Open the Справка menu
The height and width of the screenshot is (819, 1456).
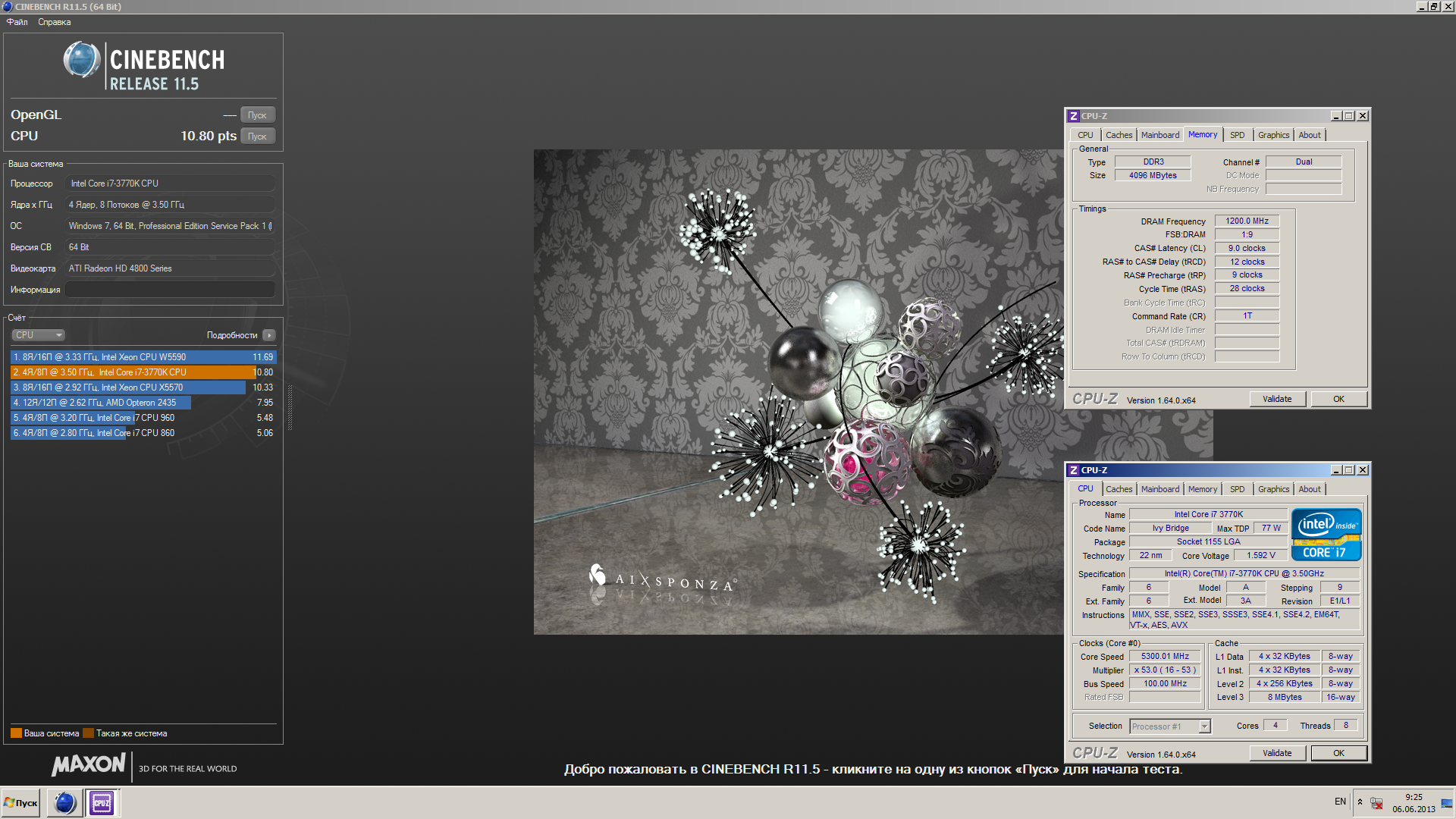pos(55,22)
